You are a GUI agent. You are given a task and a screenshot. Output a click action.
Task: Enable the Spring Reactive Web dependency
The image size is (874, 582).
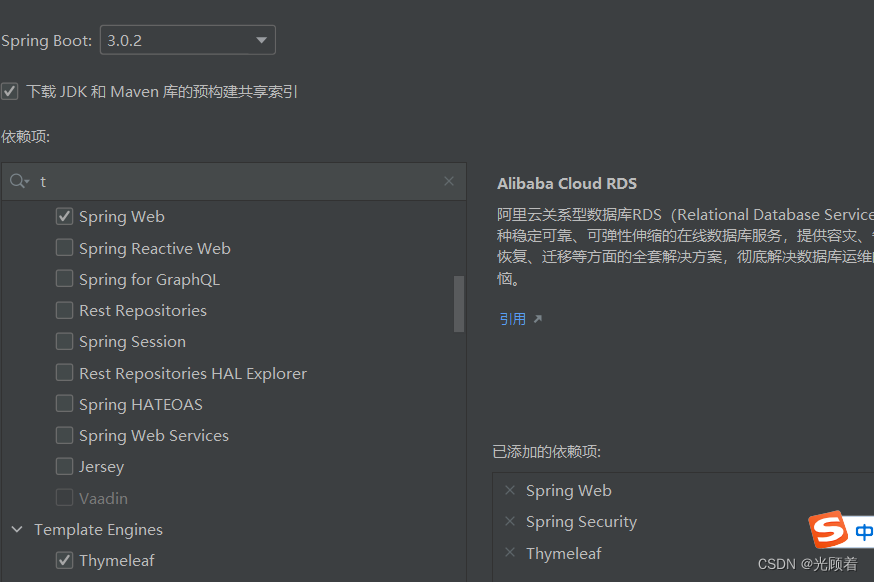click(64, 247)
